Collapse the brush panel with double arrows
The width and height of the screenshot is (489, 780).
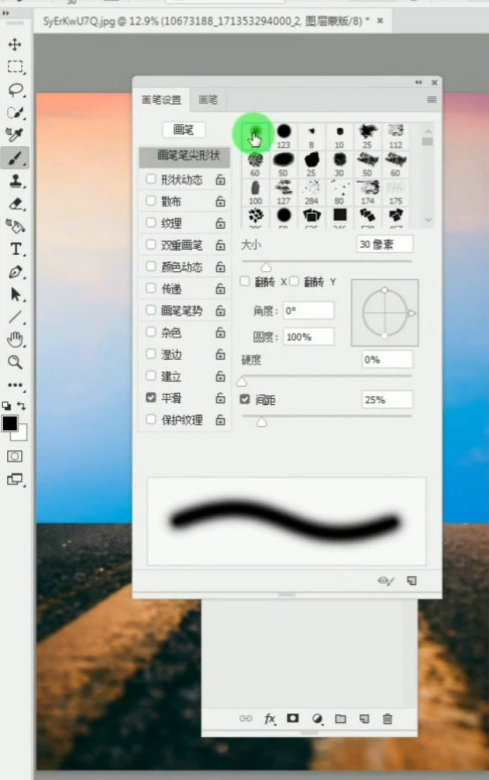coord(418,82)
